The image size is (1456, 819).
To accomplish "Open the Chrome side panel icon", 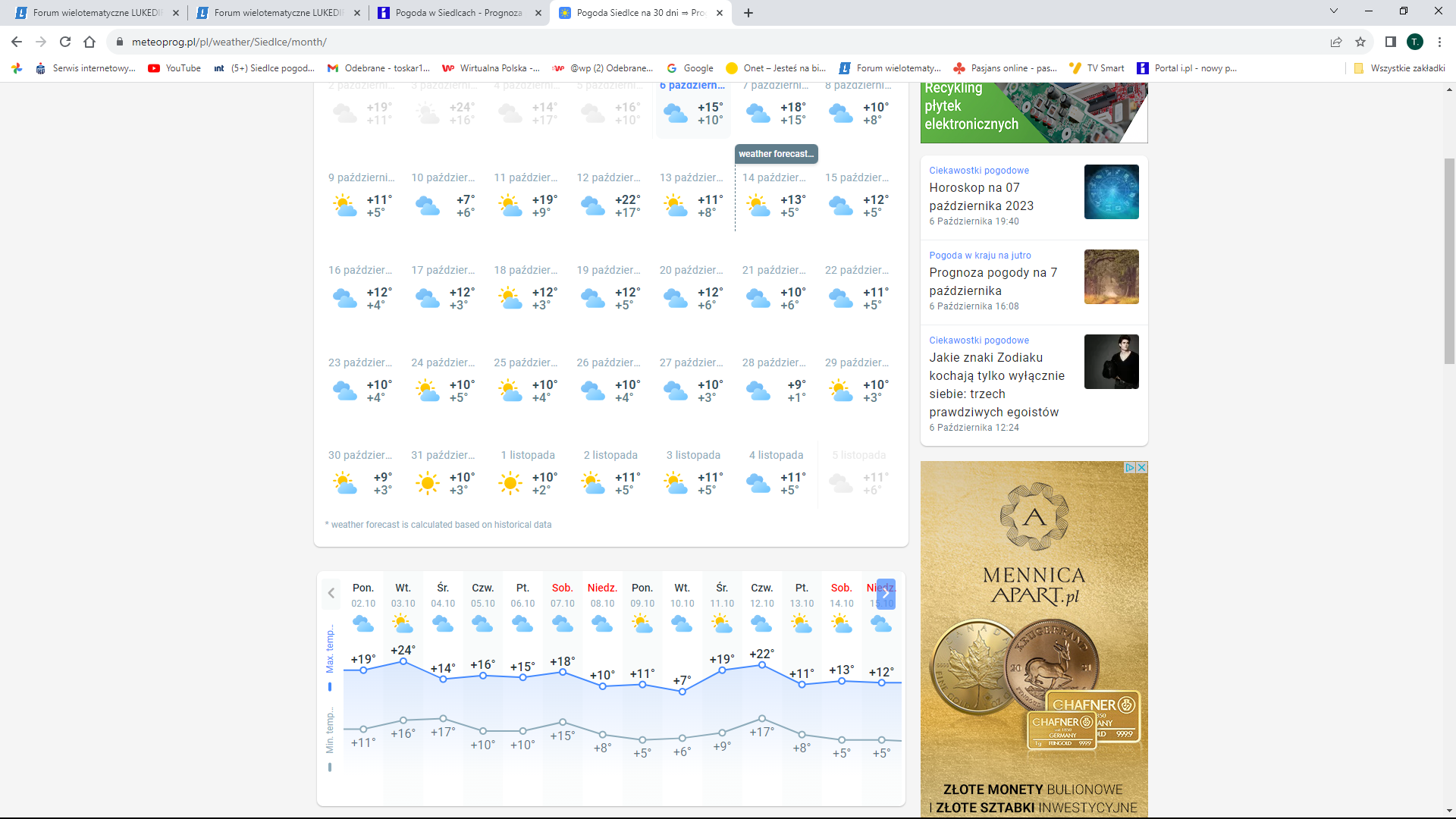I will point(1390,42).
